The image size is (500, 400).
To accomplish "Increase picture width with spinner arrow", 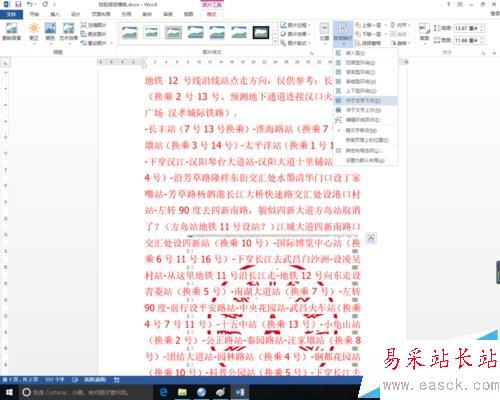I will 482,39.
